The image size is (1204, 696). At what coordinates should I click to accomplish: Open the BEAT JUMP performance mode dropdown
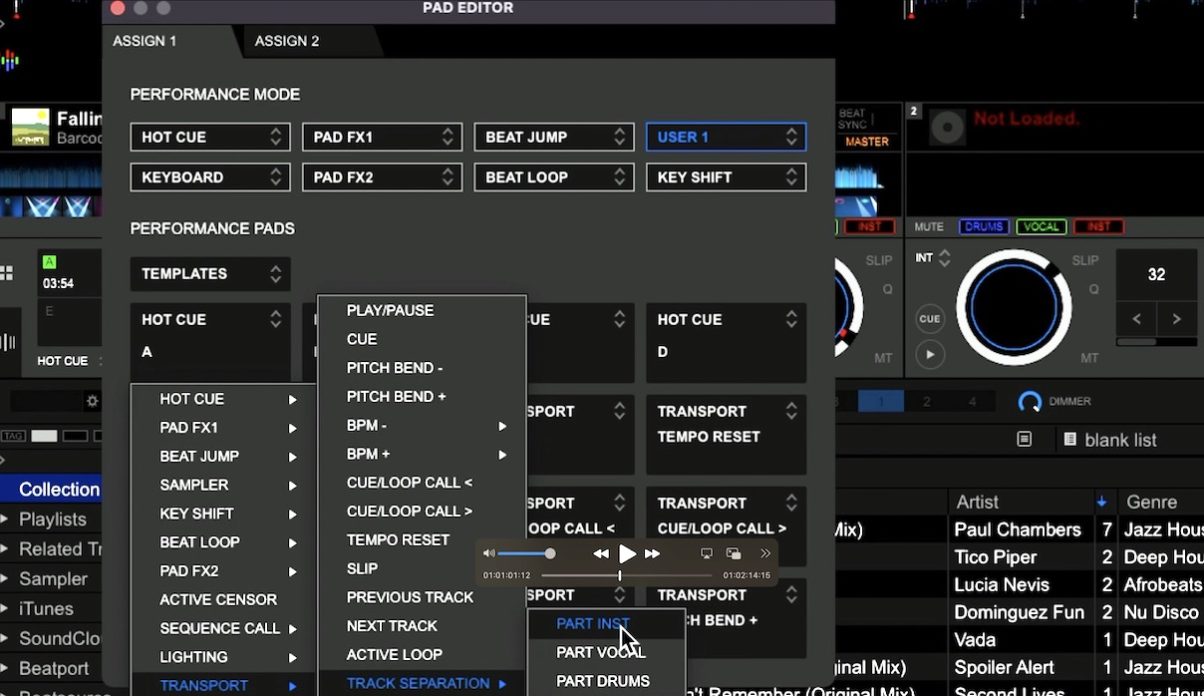coord(553,137)
